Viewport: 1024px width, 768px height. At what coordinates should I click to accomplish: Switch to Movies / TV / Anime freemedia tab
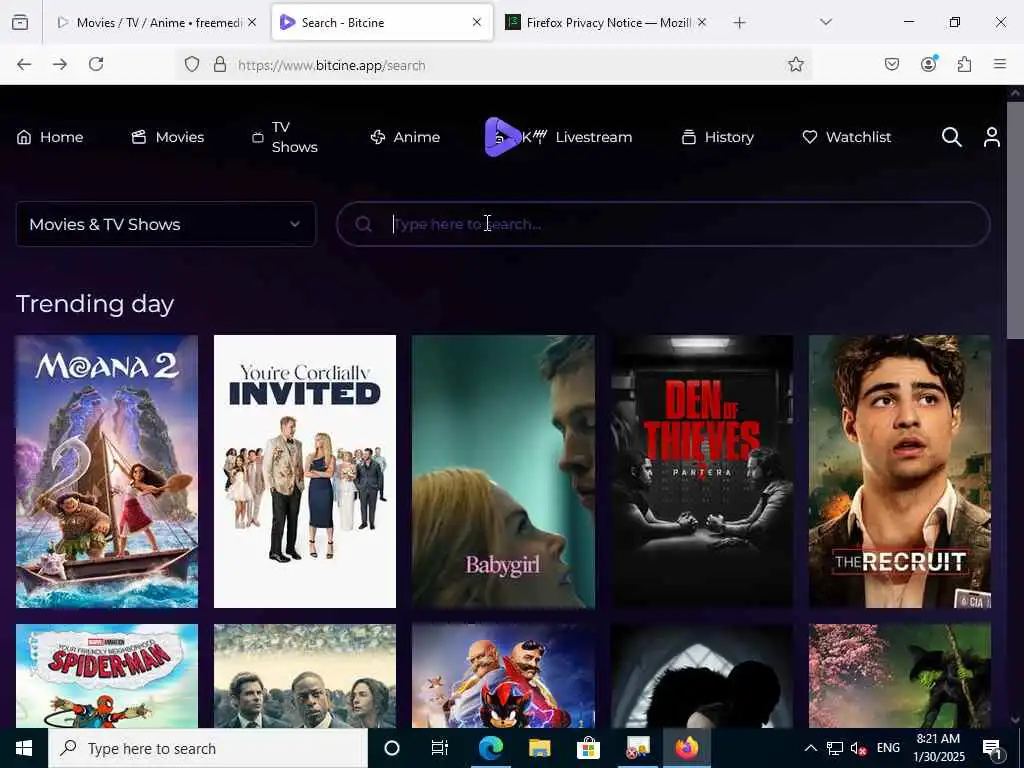(x=150, y=22)
